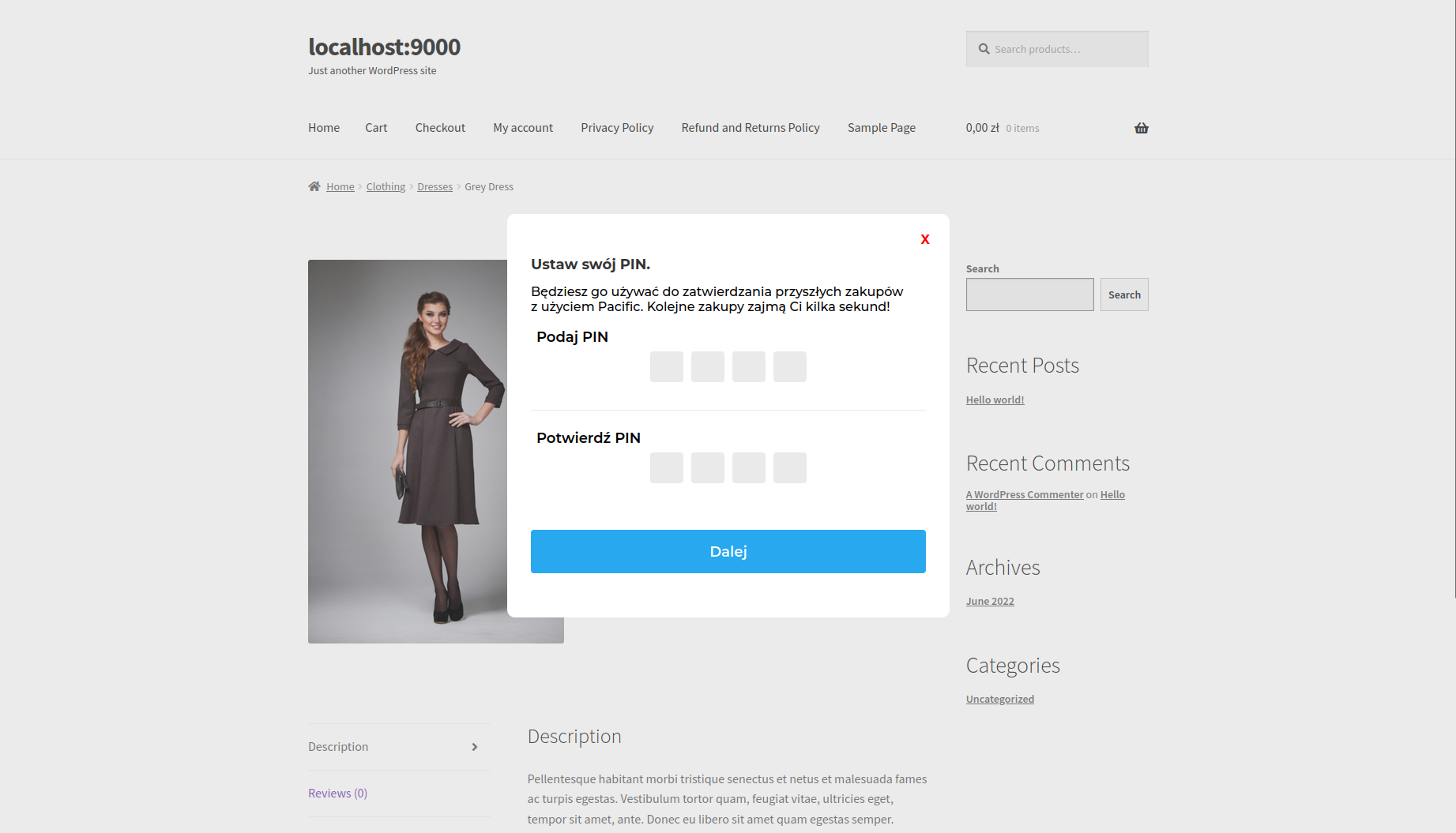Click the magnifier icon in product search

[x=984, y=49]
